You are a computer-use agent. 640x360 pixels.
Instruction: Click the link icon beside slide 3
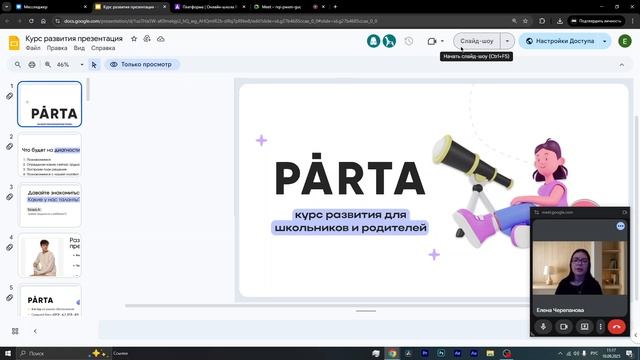(x=9, y=197)
